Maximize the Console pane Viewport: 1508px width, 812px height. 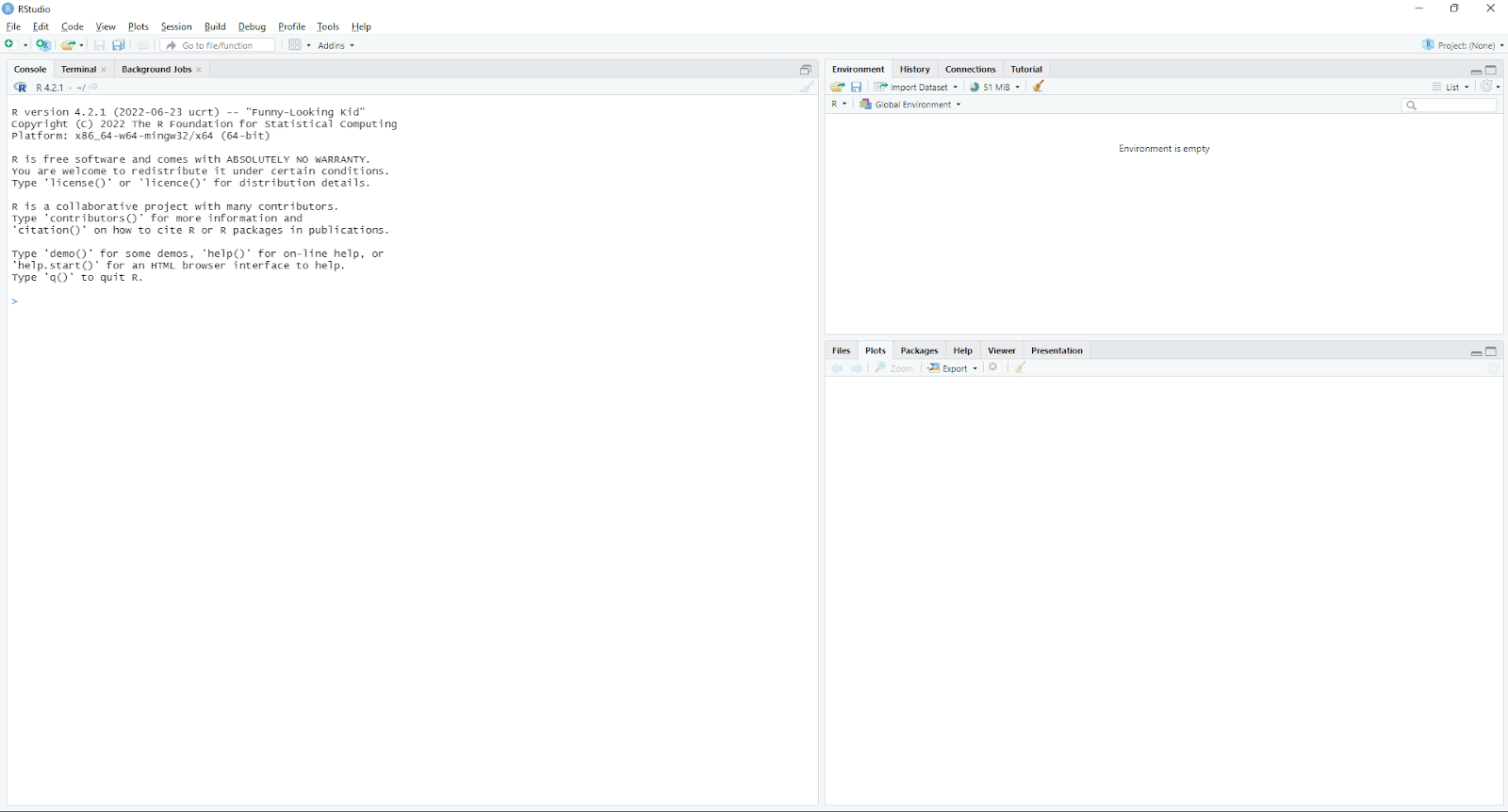tap(806, 70)
